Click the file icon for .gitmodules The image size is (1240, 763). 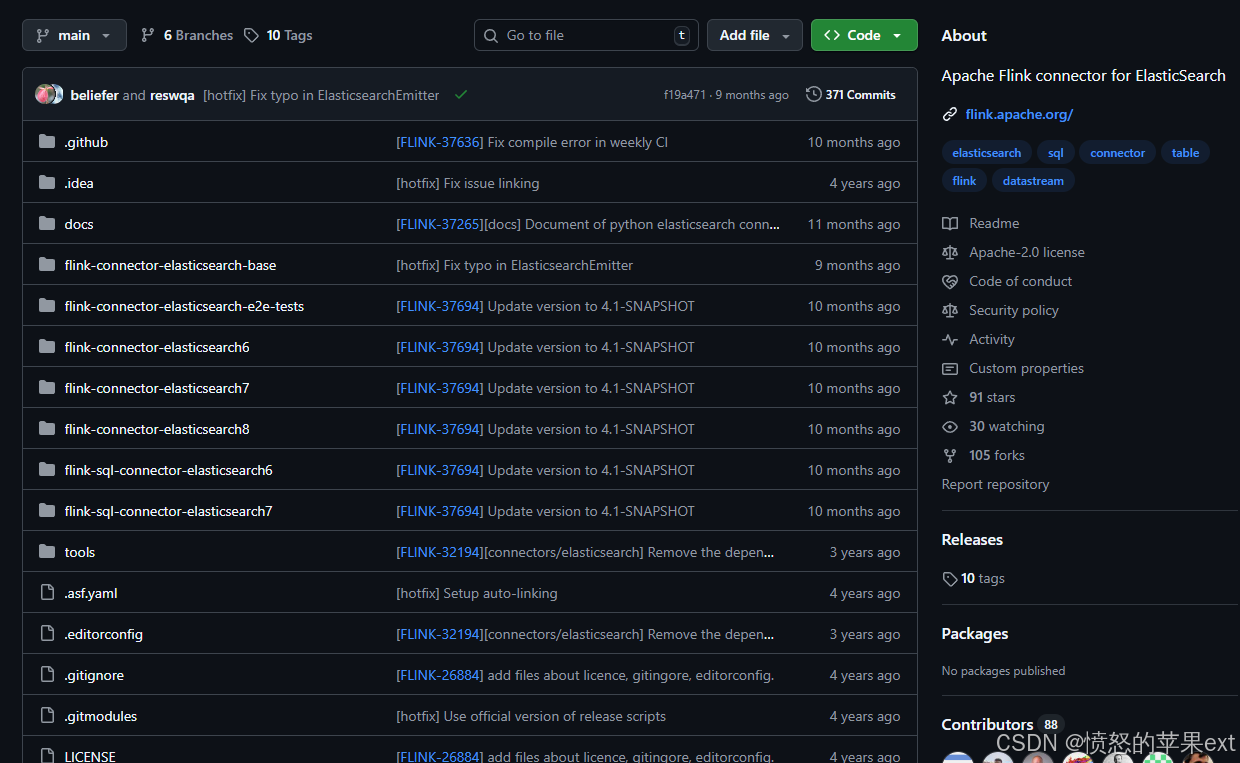pos(47,716)
